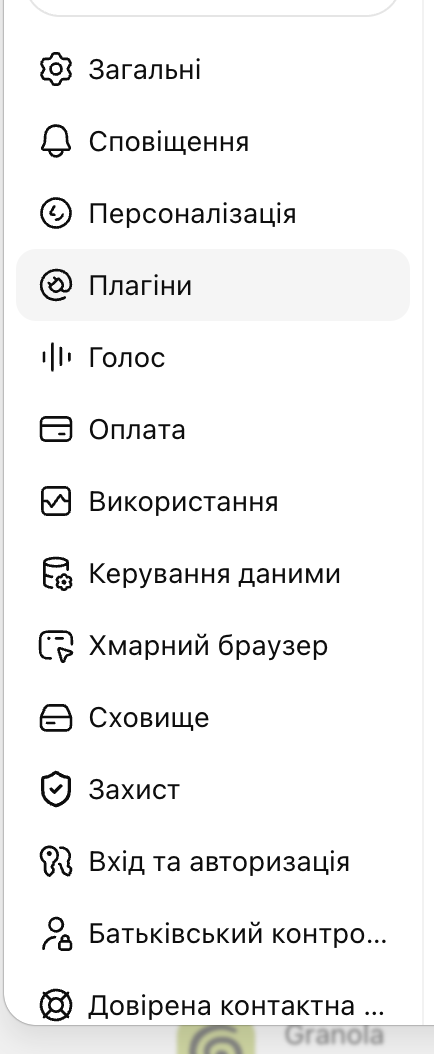The image size is (434, 1054).
Task: Click the key icon for Вхід та авторизація
Action: (56, 862)
